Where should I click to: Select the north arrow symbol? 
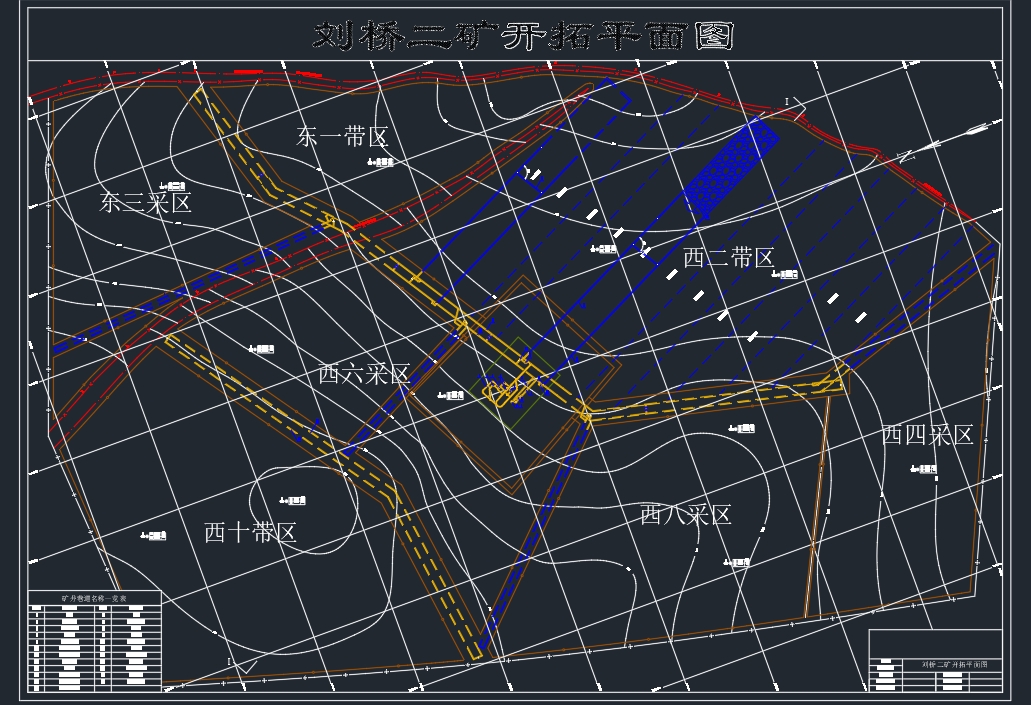point(942,143)
